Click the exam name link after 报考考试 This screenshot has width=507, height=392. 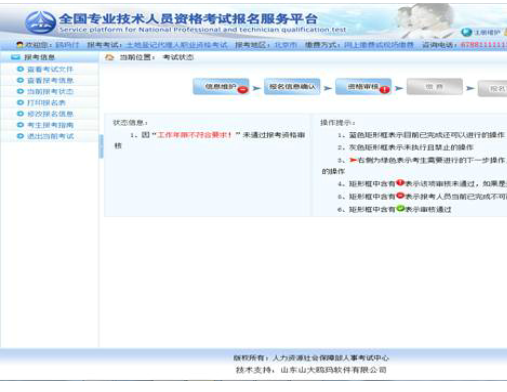[177, 45]
